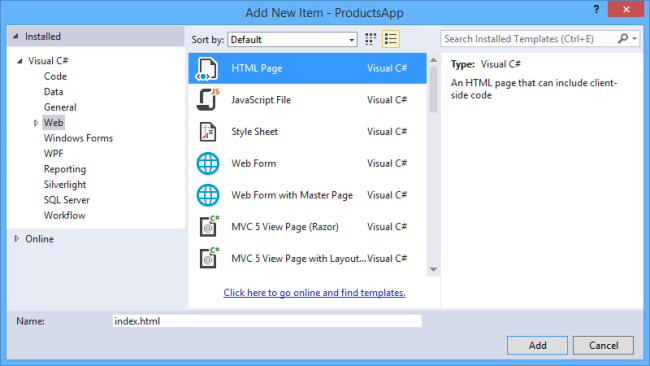Select the Reporting category
Screen dimensions: 650x366
(65, 169)
